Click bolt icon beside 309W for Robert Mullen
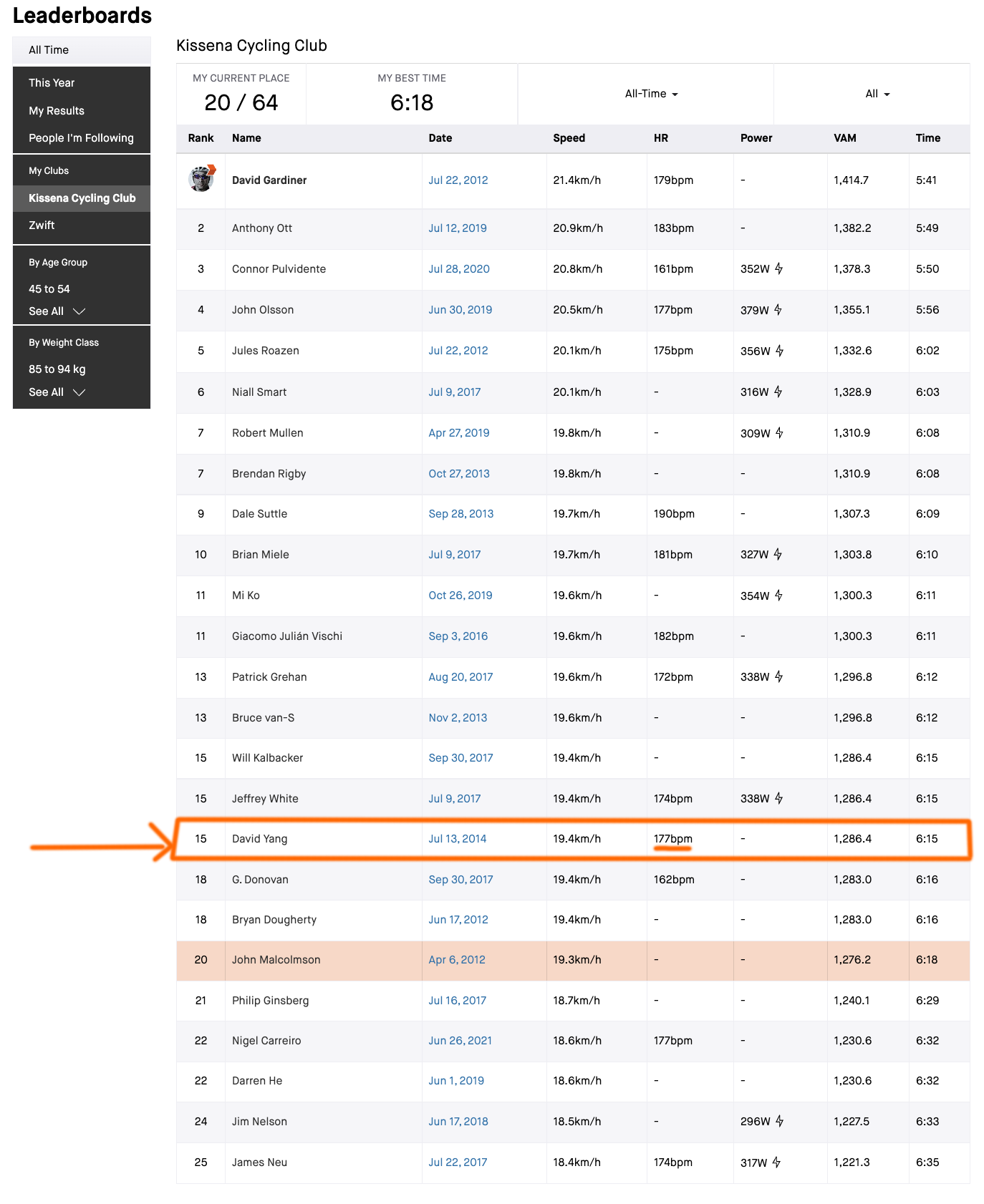984x1204 pixels. click(x=779, y=432)
